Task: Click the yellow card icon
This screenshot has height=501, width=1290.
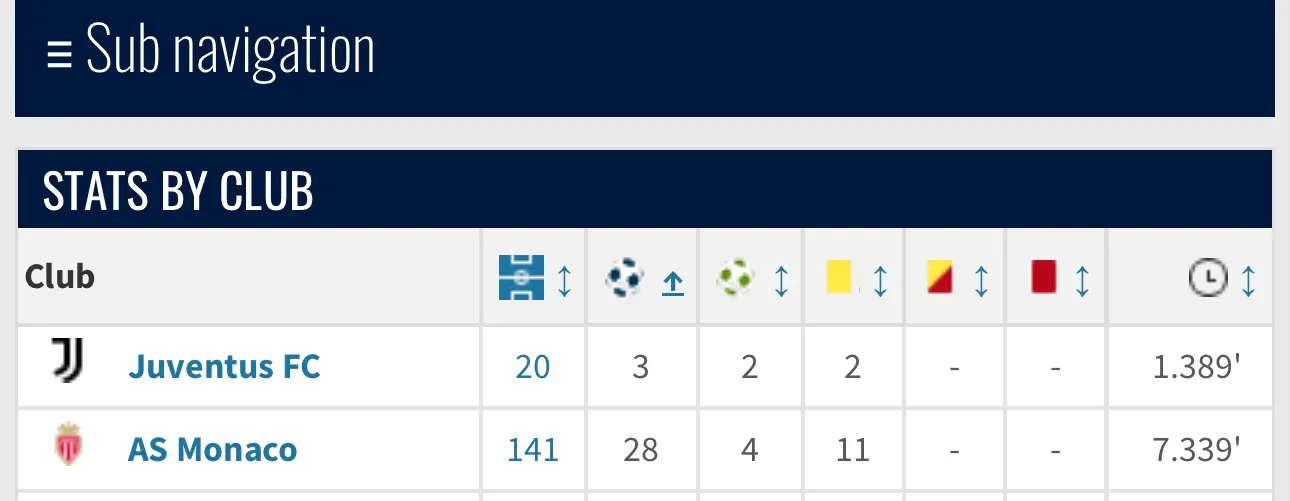Action: tap(839, 277)
